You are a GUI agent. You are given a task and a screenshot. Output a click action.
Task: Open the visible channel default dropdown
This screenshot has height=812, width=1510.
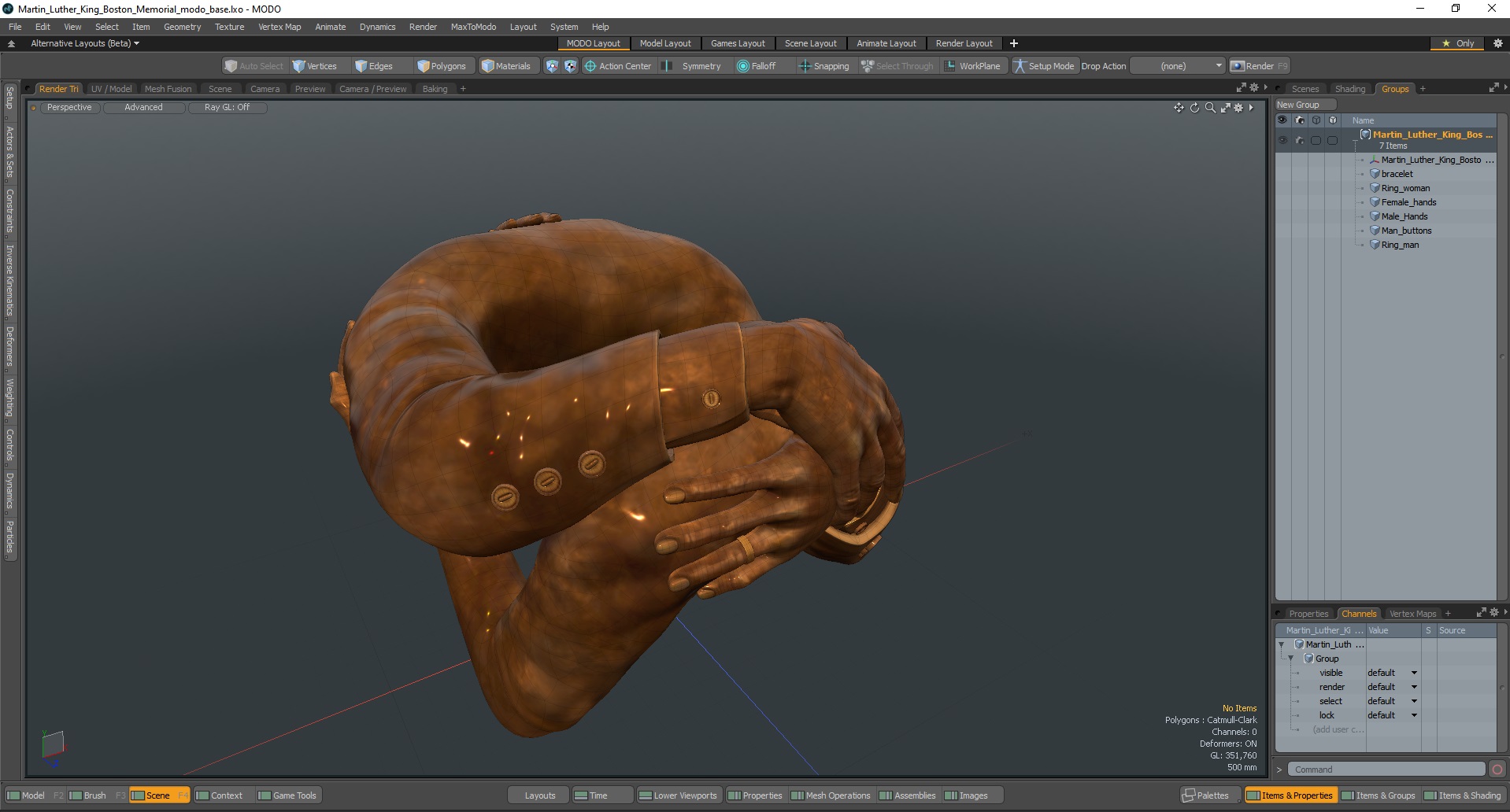pos(1392,673)
